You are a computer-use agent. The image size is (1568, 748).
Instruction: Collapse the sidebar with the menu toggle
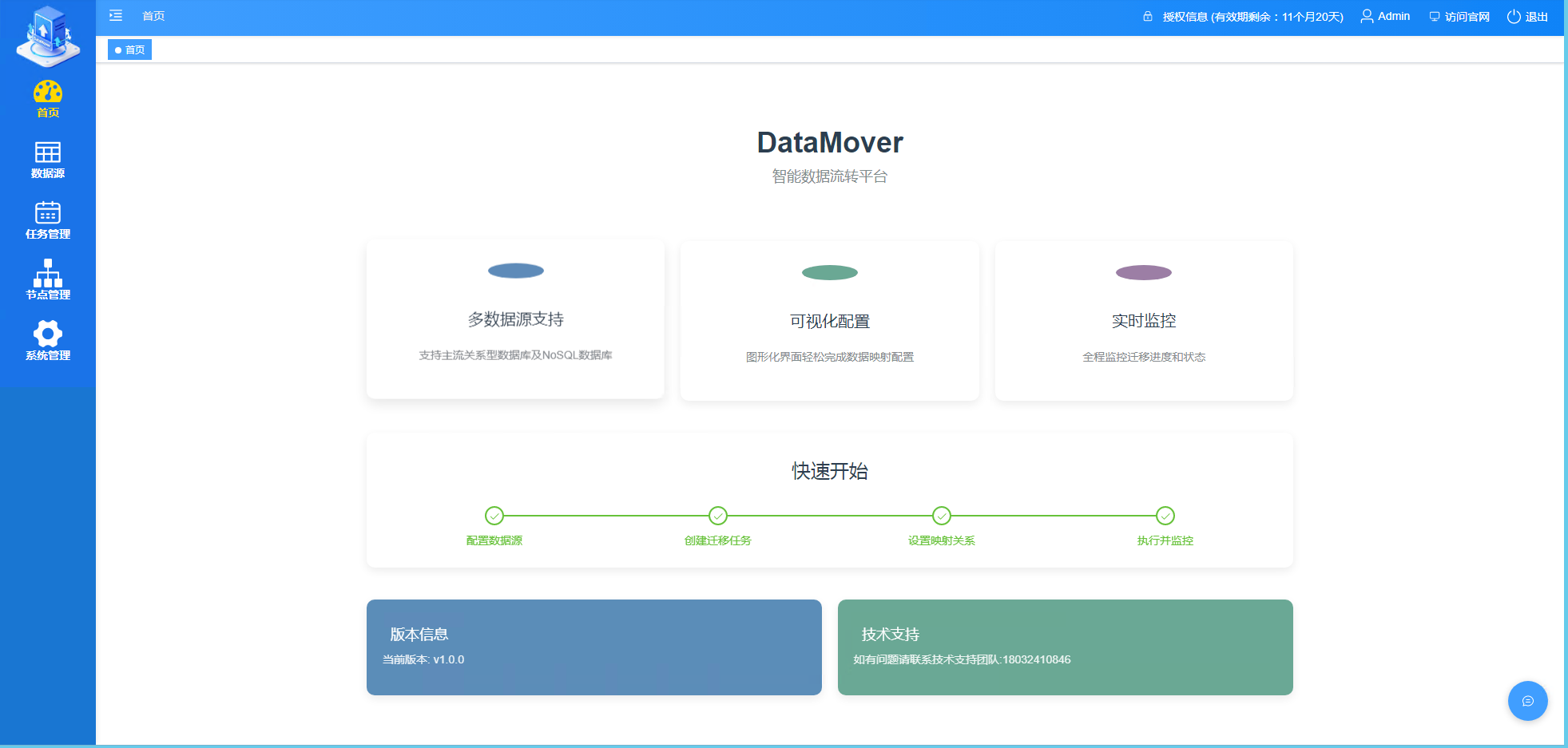pos(116,15)
